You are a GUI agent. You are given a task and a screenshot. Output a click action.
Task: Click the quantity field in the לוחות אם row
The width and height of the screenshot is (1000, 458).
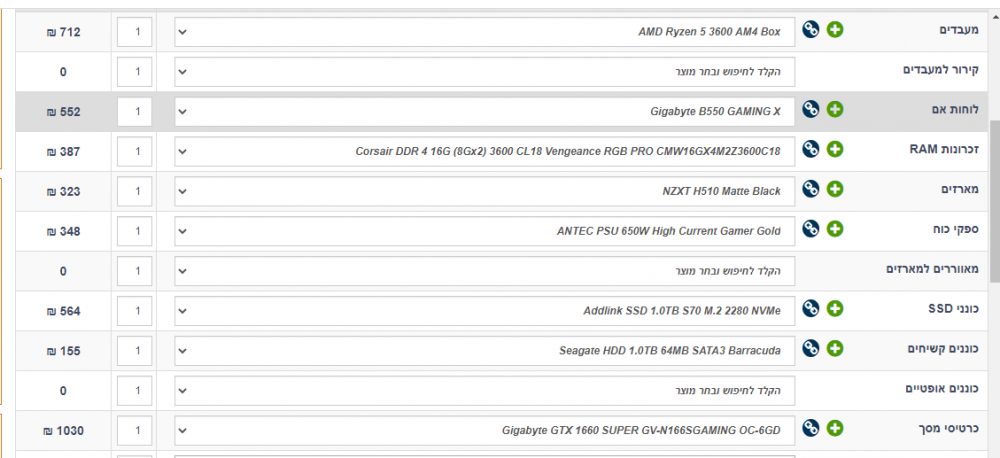click(135, 112)
